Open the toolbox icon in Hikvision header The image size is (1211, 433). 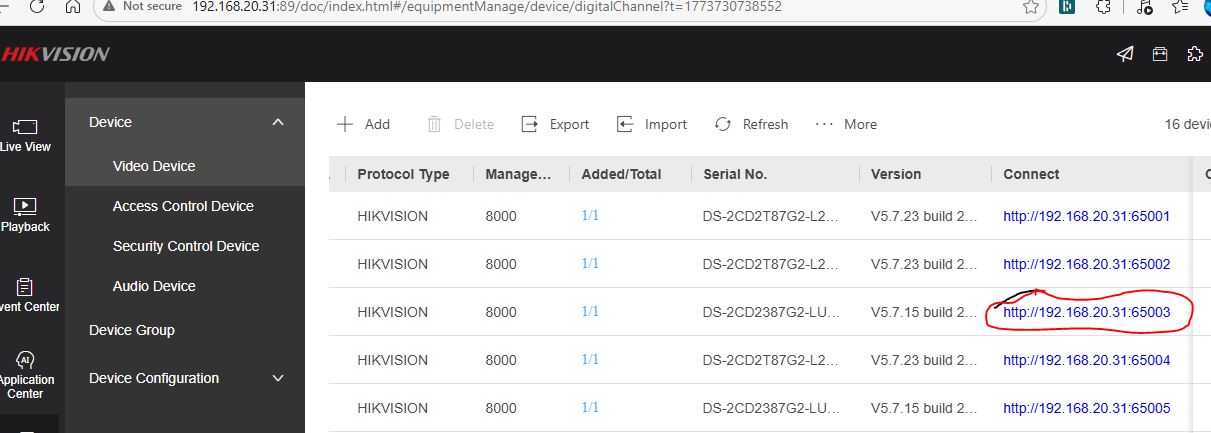click(1160, 54)
